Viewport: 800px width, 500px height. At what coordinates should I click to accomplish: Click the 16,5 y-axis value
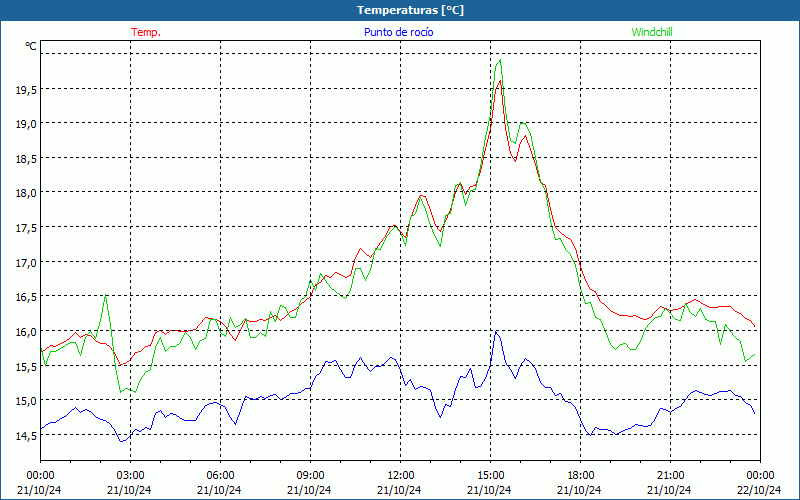pos(26,298)
